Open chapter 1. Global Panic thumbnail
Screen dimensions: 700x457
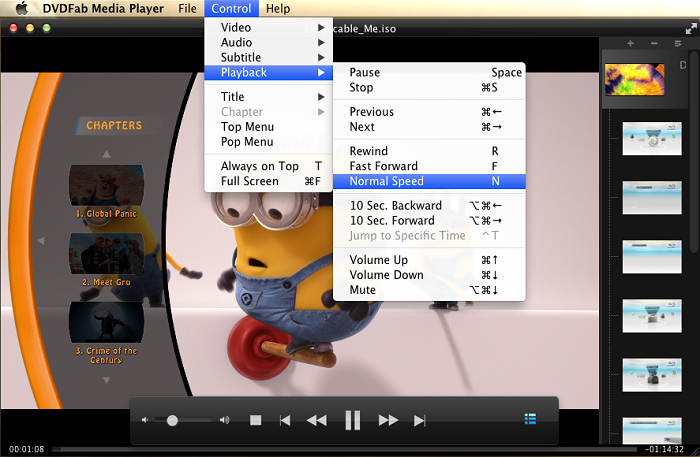pos(106,186)
